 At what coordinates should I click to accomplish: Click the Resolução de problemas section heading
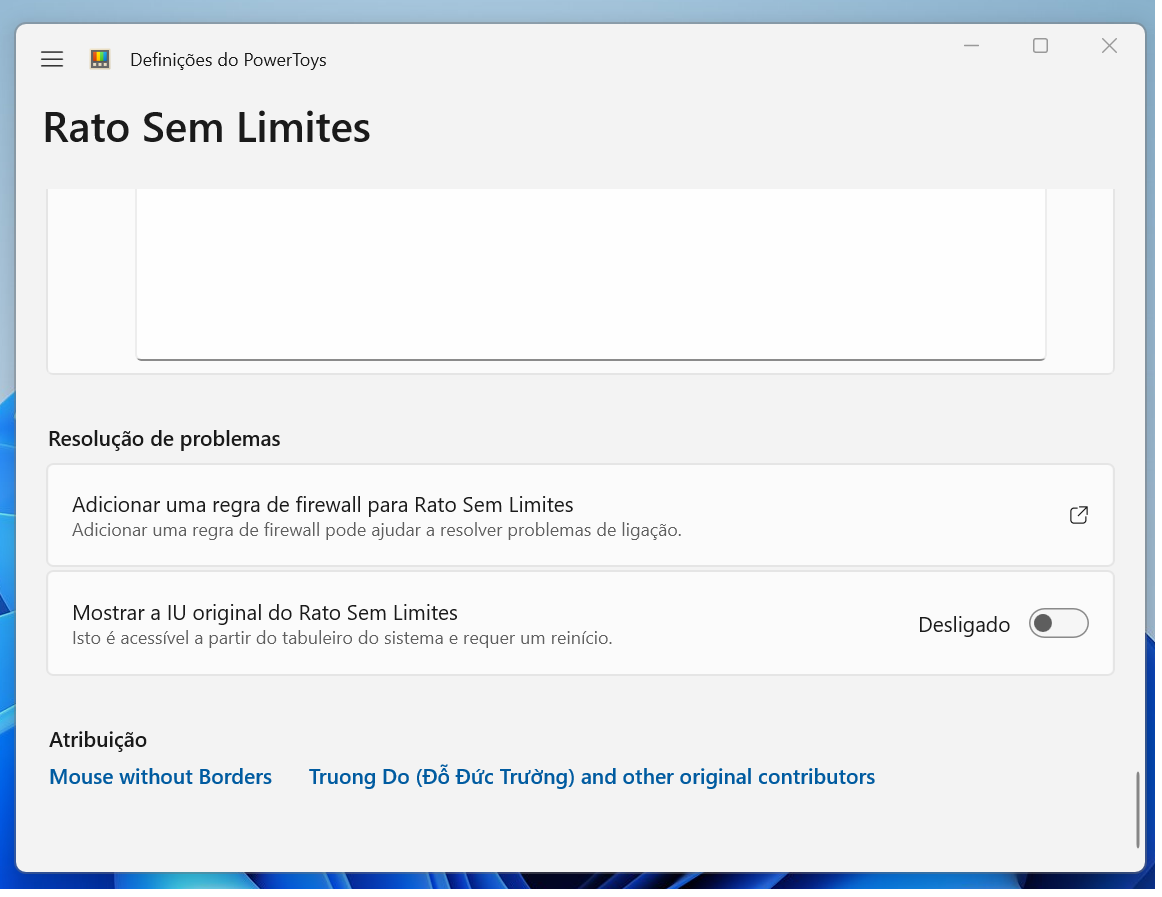(x=164, y=439)
